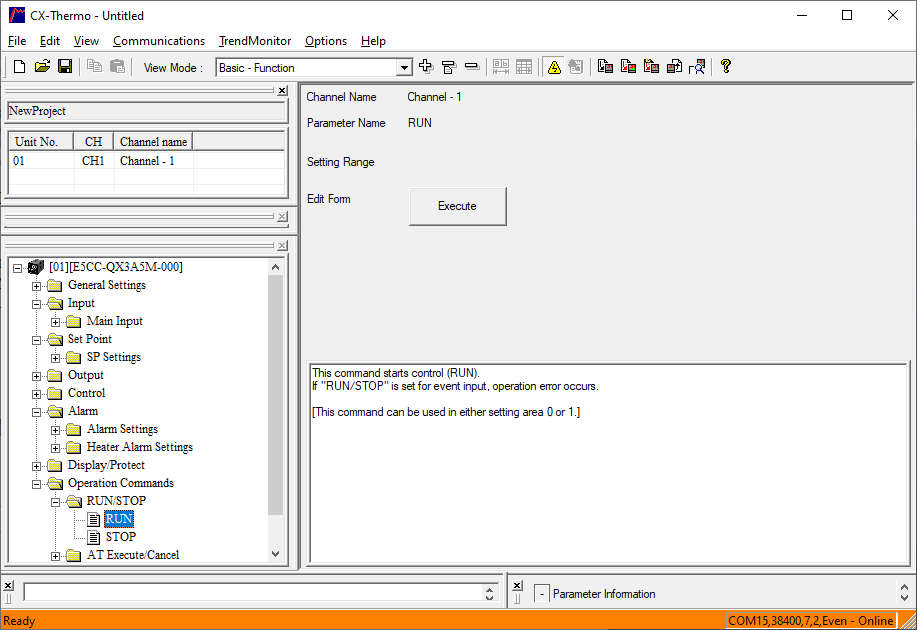Click the edit view mode icon
This screenshot has height=630, width=917.
tap(449, 67)
